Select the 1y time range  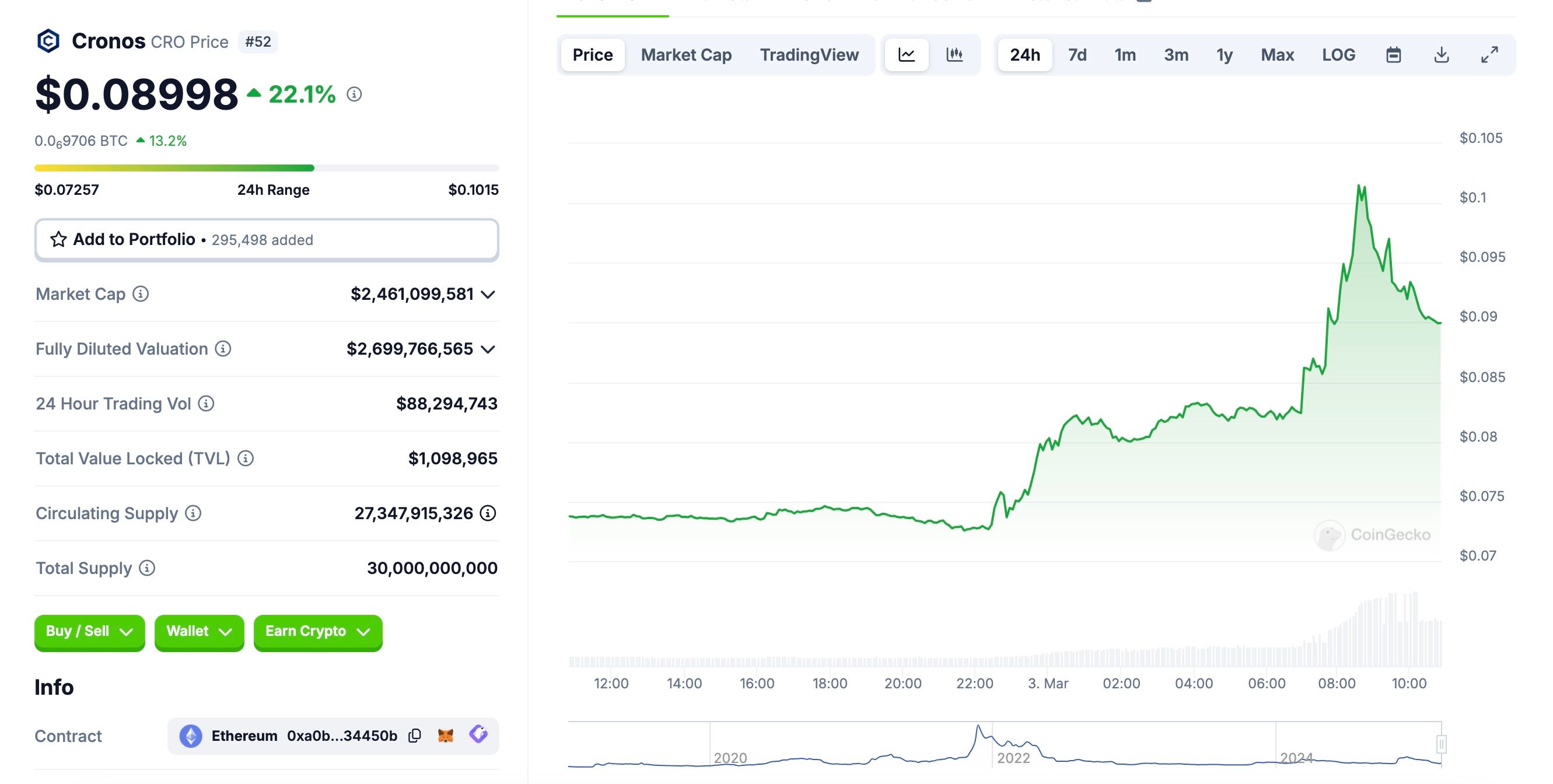coord(1224,55)
